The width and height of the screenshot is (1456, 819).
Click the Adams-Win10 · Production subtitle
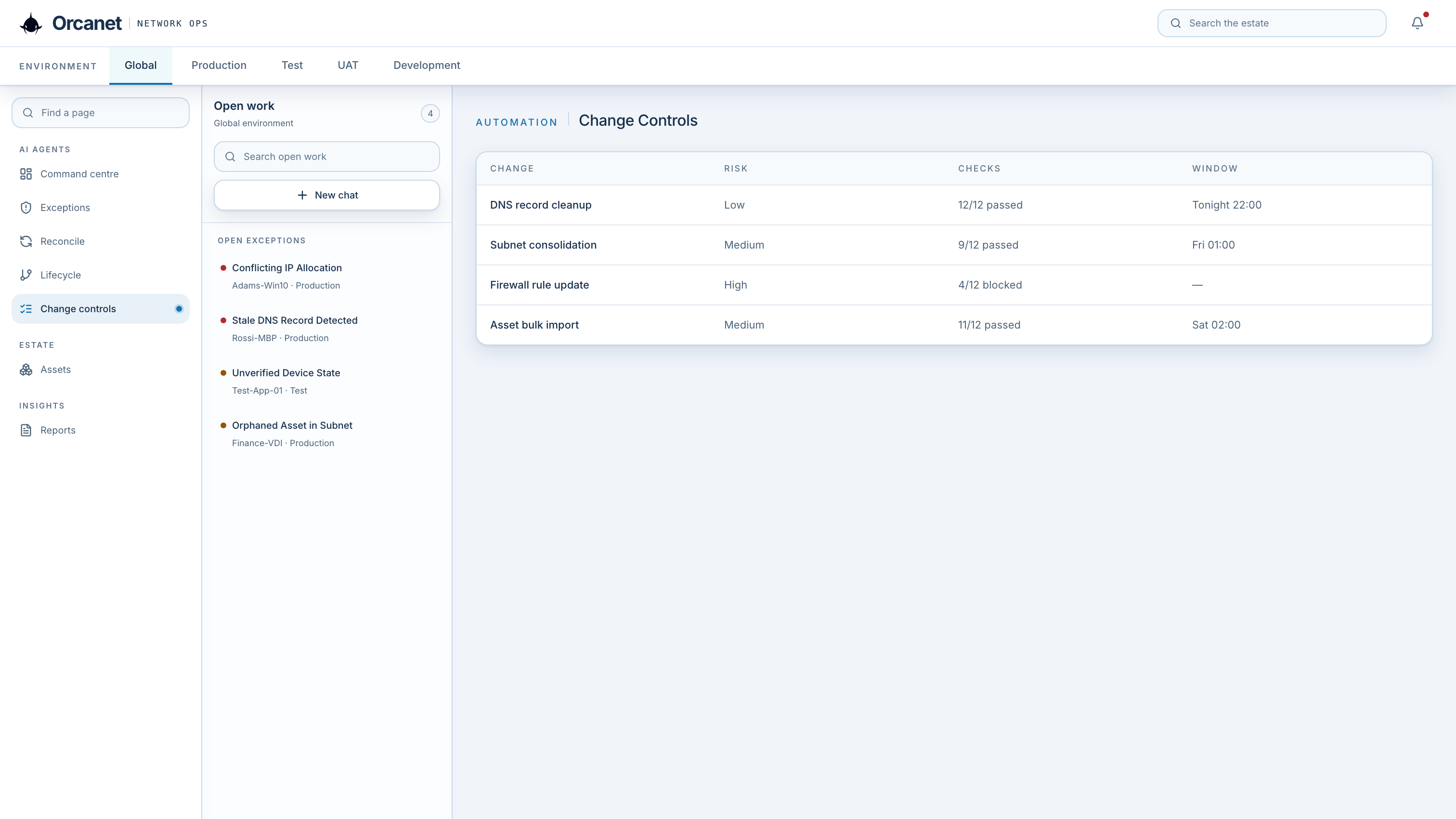point(286,286)
